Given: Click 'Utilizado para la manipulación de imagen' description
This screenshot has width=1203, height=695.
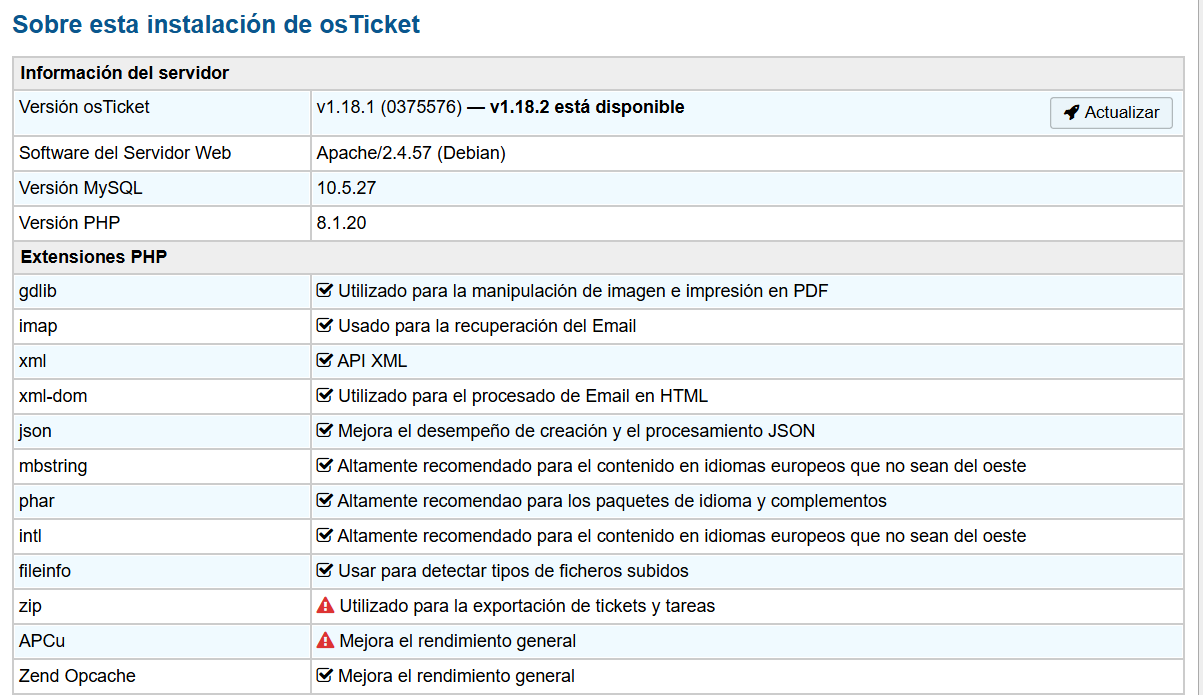Looking at the screenshot, I should pyautogui.click(x=583, y=291).
